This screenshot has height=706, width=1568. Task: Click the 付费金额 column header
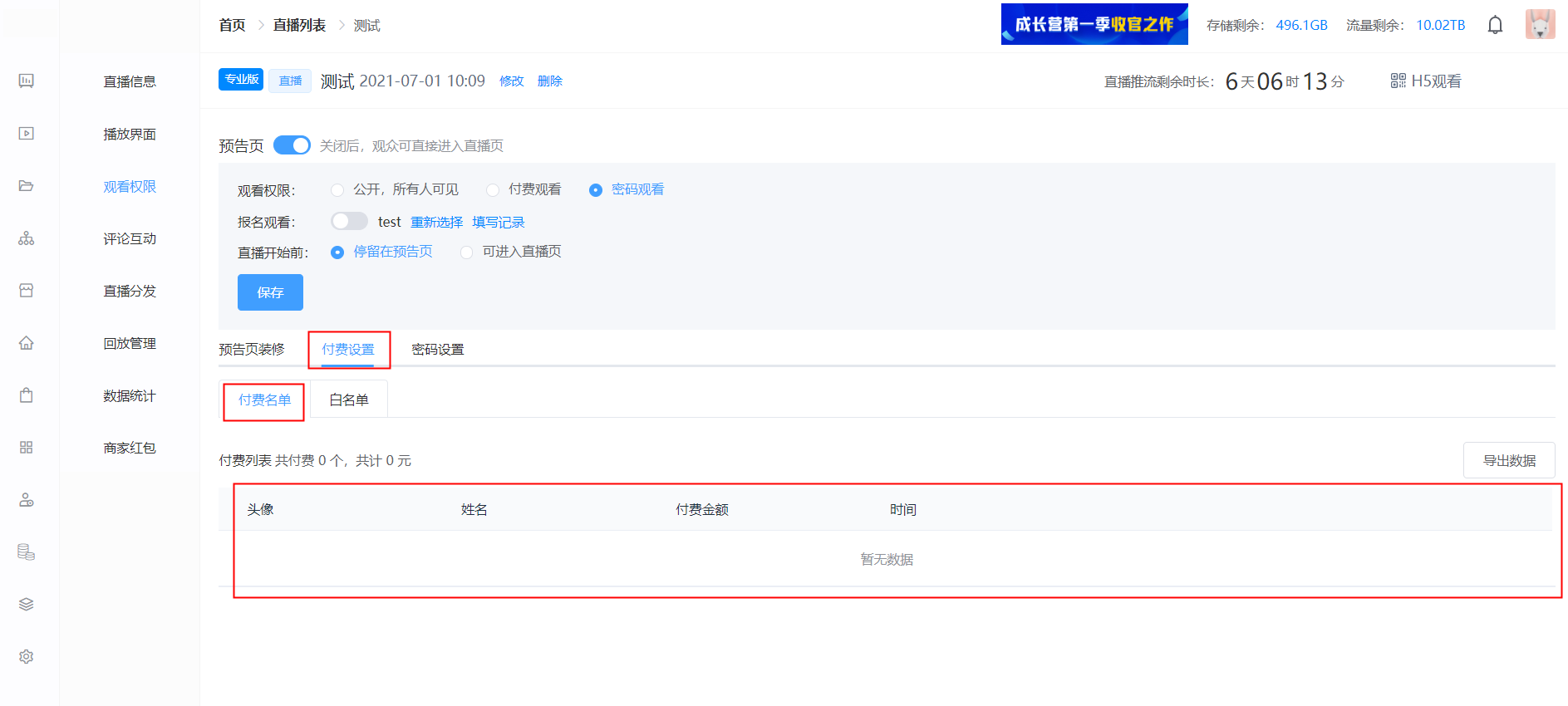coord(702,509)
